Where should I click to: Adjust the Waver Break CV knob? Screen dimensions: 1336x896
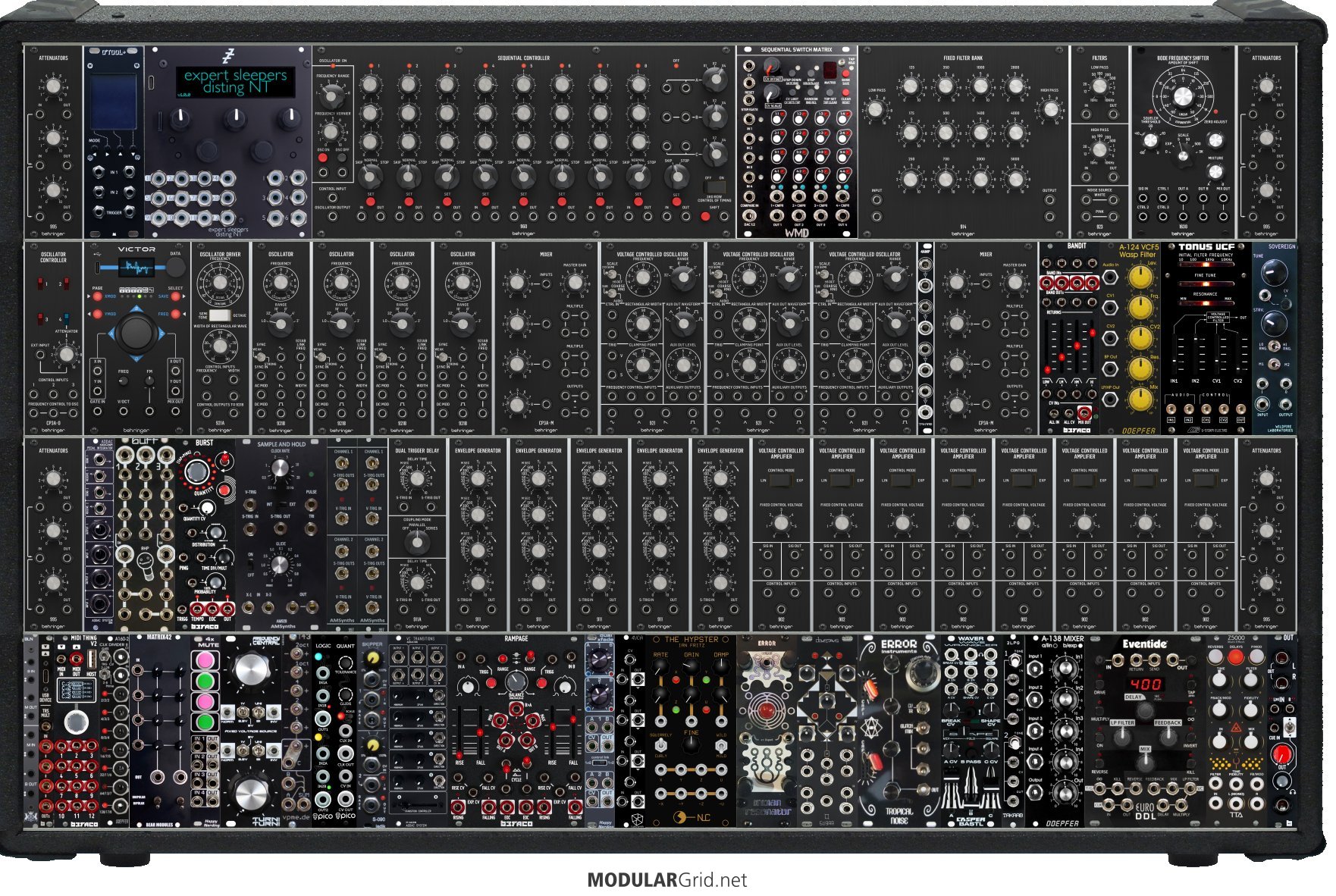point(952,710)
